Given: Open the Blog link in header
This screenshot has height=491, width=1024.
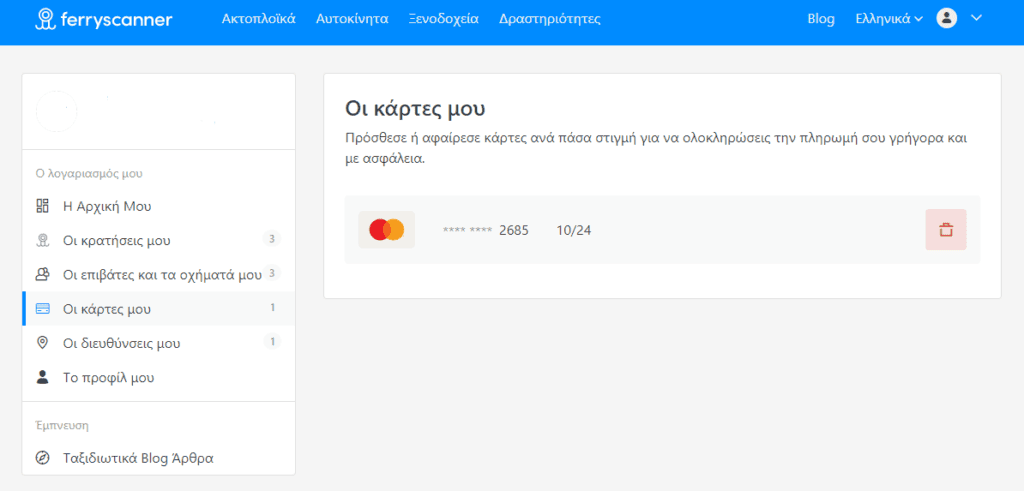Looking at the screenshot, I should 821,19.
